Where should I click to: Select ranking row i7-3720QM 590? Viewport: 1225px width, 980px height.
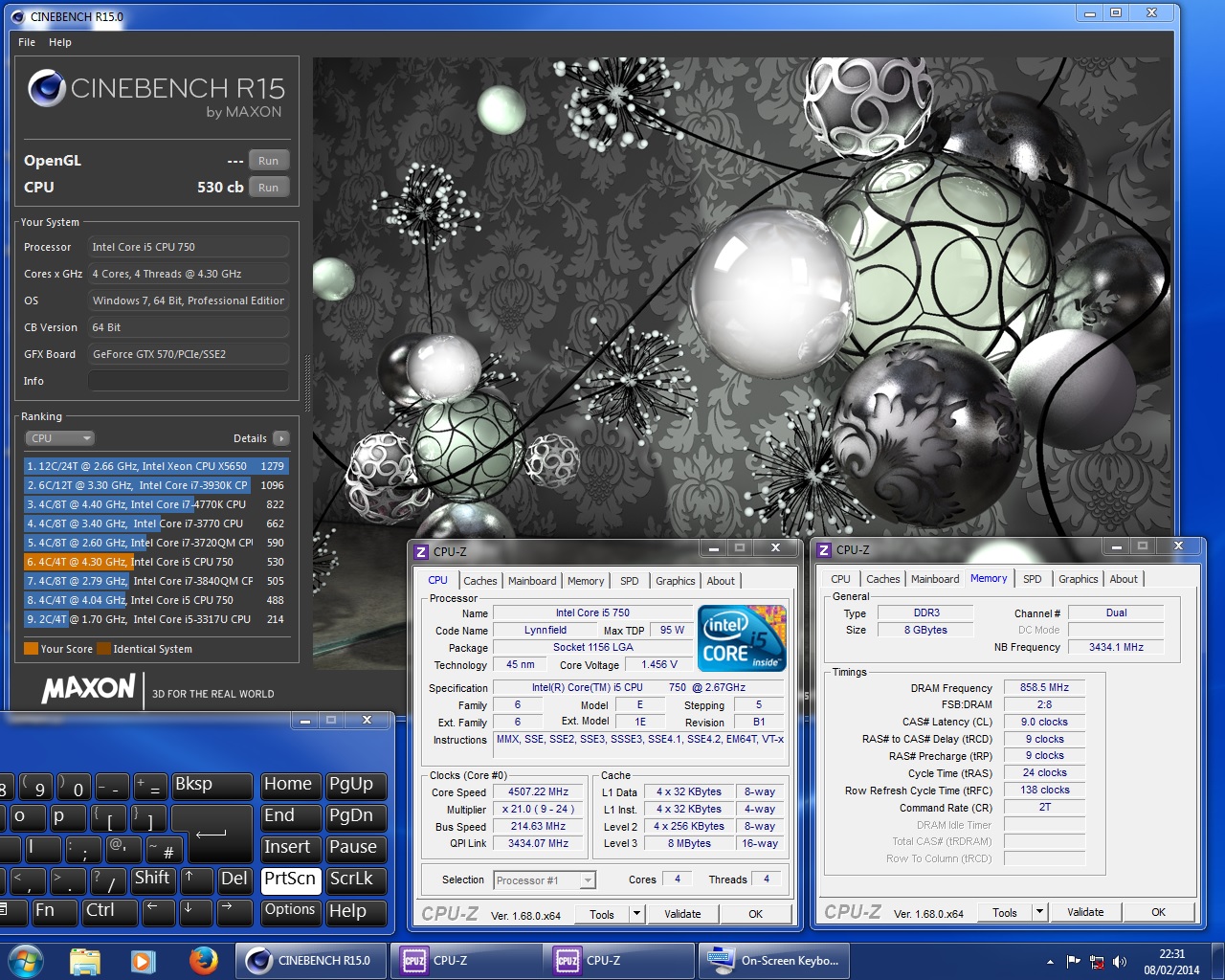[156, 543]
